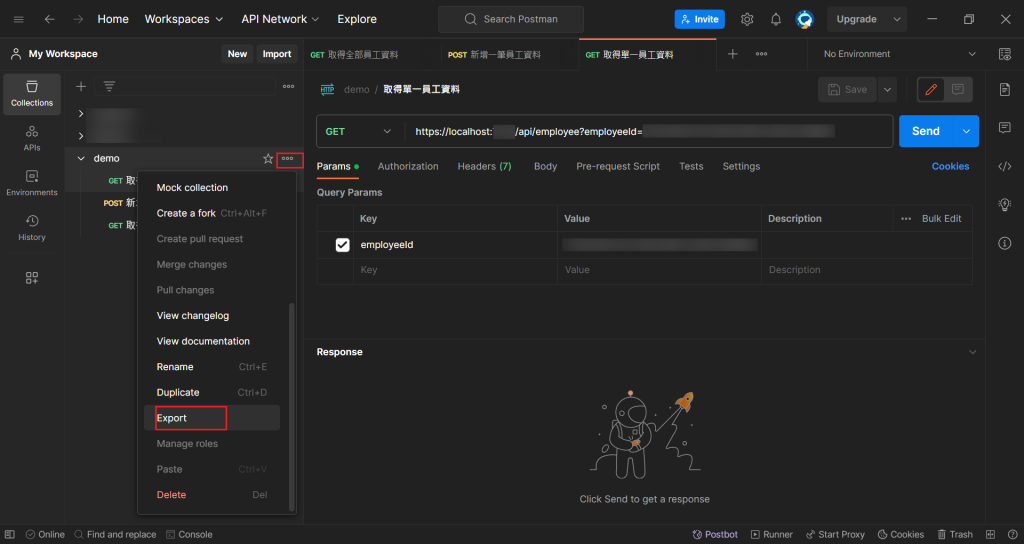The width and height of the screenshot is (1024, 544).
Task: Click the New button
Action: click(x=237, y=54)
